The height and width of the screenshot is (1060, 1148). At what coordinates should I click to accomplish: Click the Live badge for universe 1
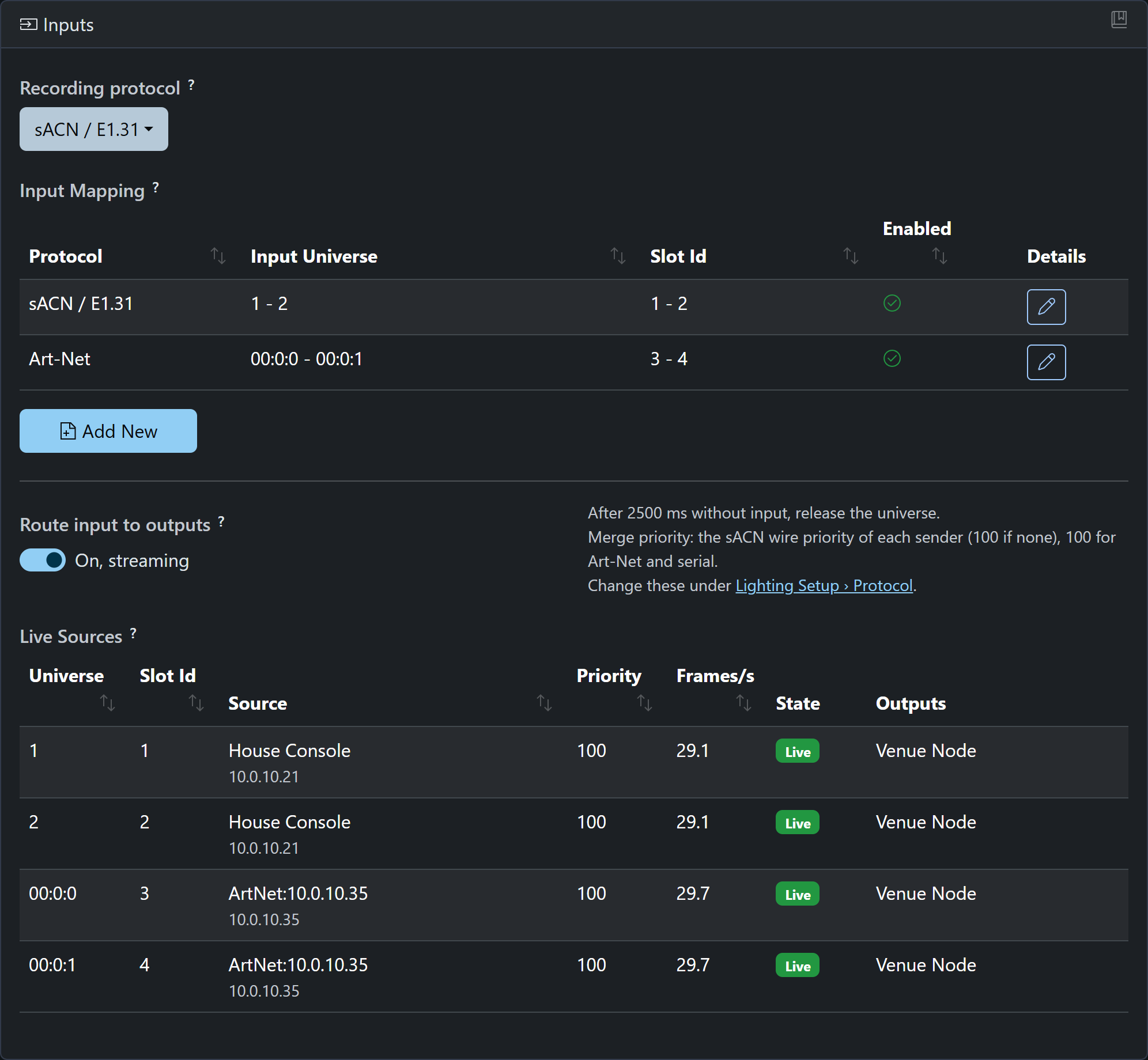pos(798,751)
